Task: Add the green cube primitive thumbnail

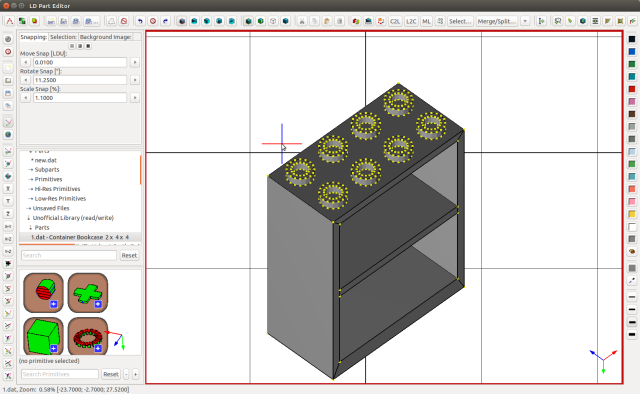Action: pyautogui.click(x=43, y=336)
